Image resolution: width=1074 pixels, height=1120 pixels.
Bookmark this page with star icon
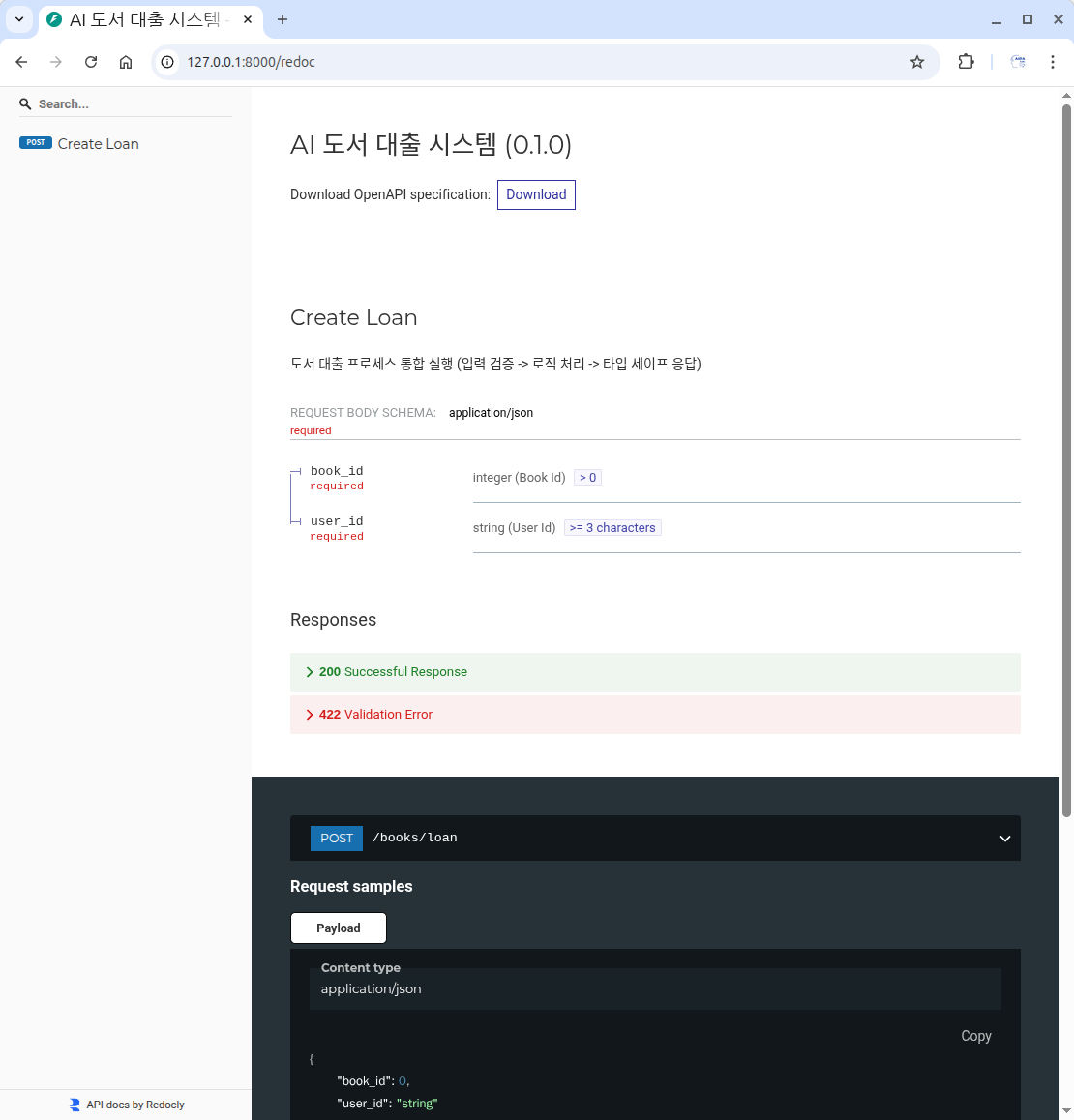pos(917,62)
